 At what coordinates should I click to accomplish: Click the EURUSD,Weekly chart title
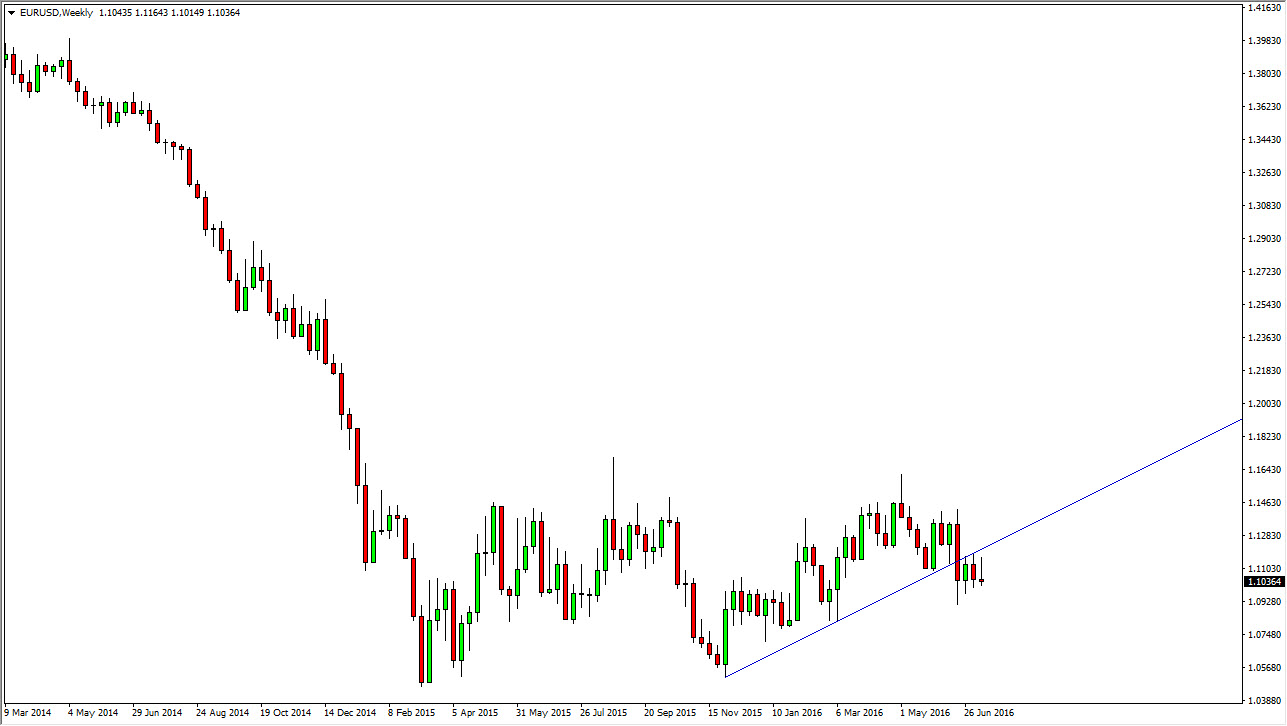pos(56,12)
